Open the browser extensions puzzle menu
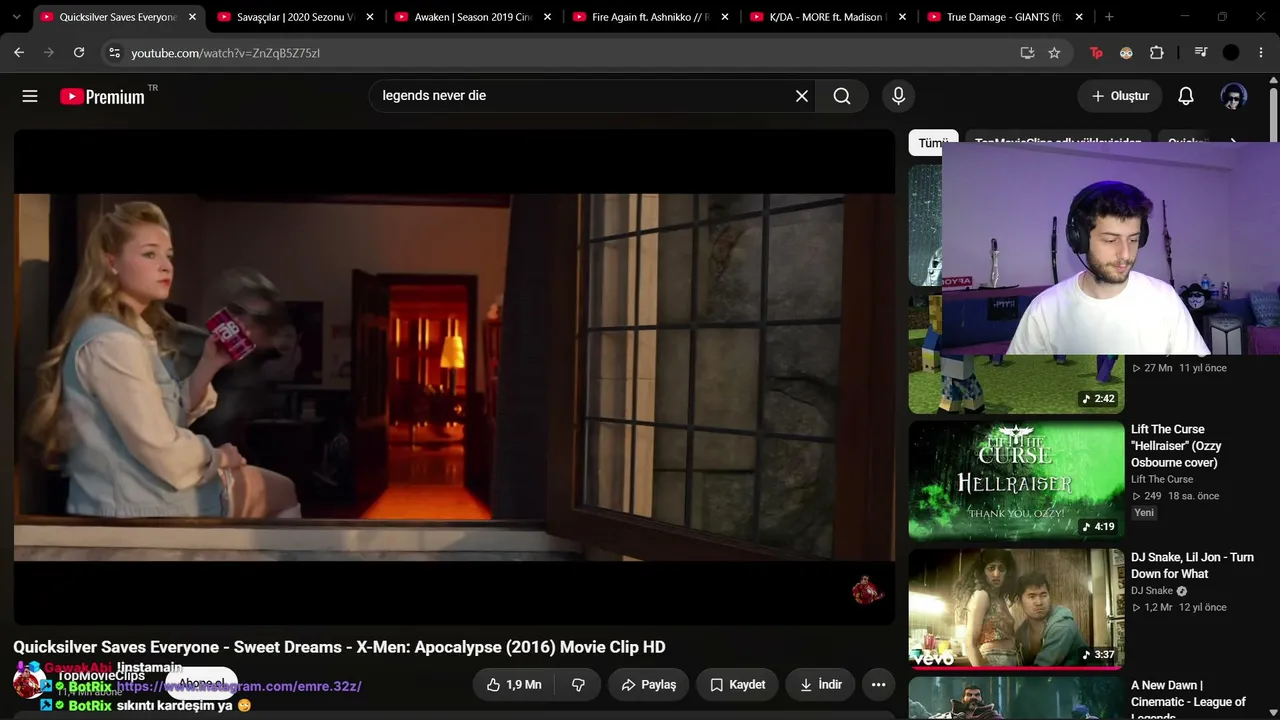The height and width of the screenshot is (720, 1280). coord(1157,53)
